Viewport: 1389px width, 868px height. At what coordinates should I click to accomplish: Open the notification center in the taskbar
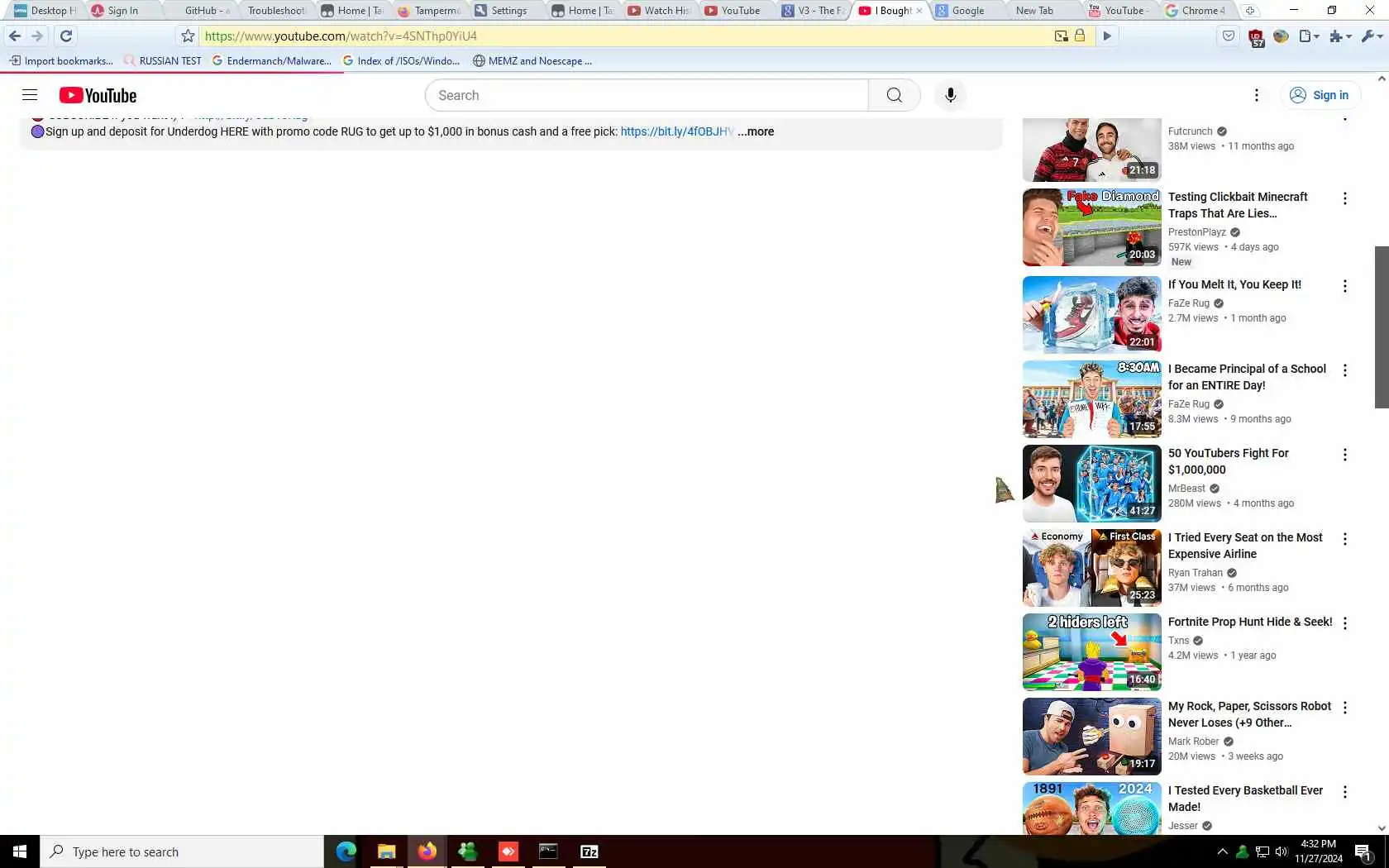tap(1363, 851)
